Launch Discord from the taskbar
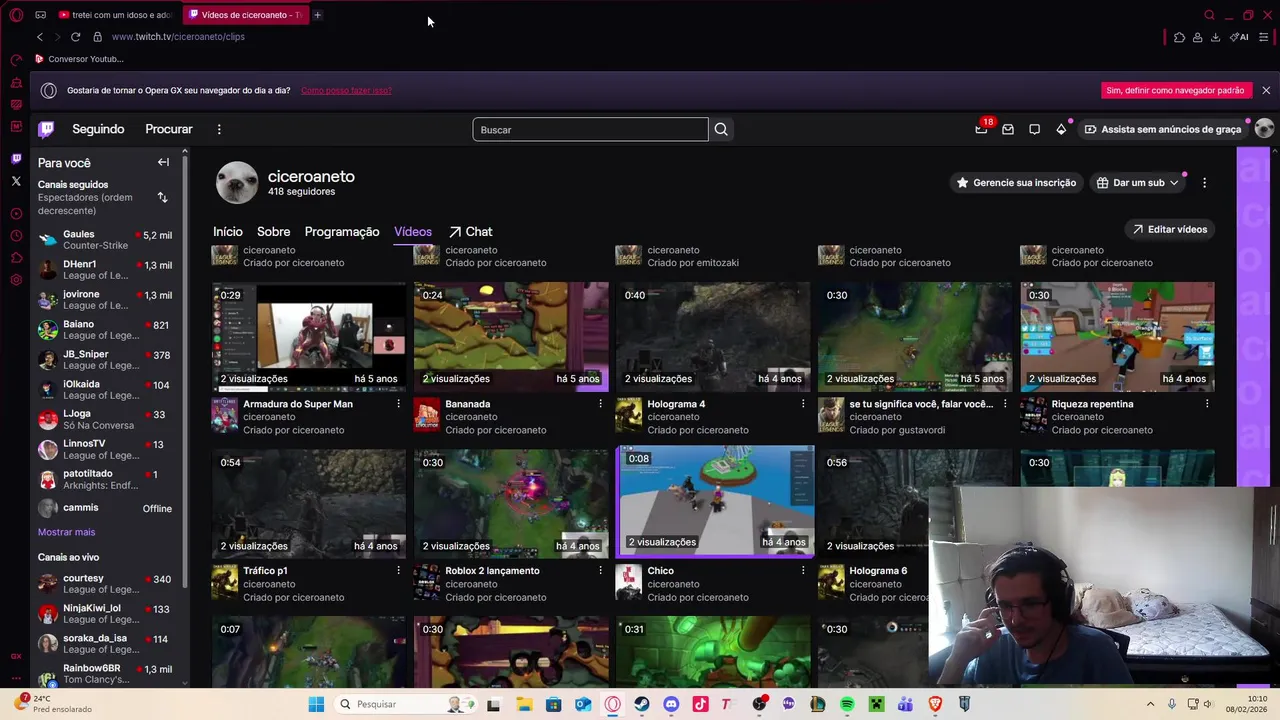This screenshot has width=1280, height=720. click(x=671, y=704)
